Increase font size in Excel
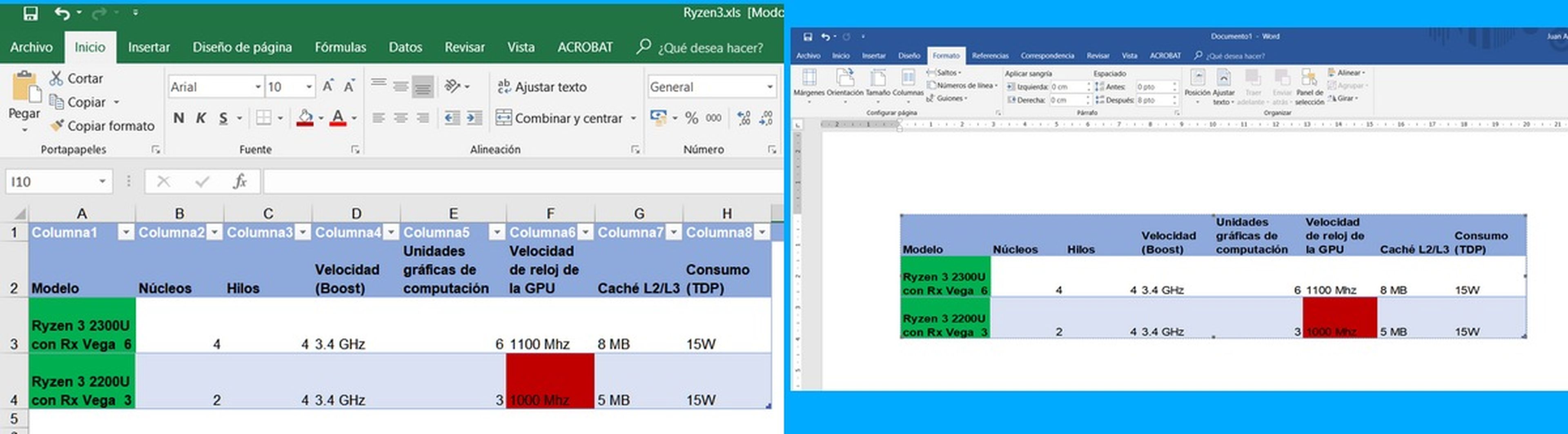Screen dimensions: 1568x434 click(x=327, y=87)
